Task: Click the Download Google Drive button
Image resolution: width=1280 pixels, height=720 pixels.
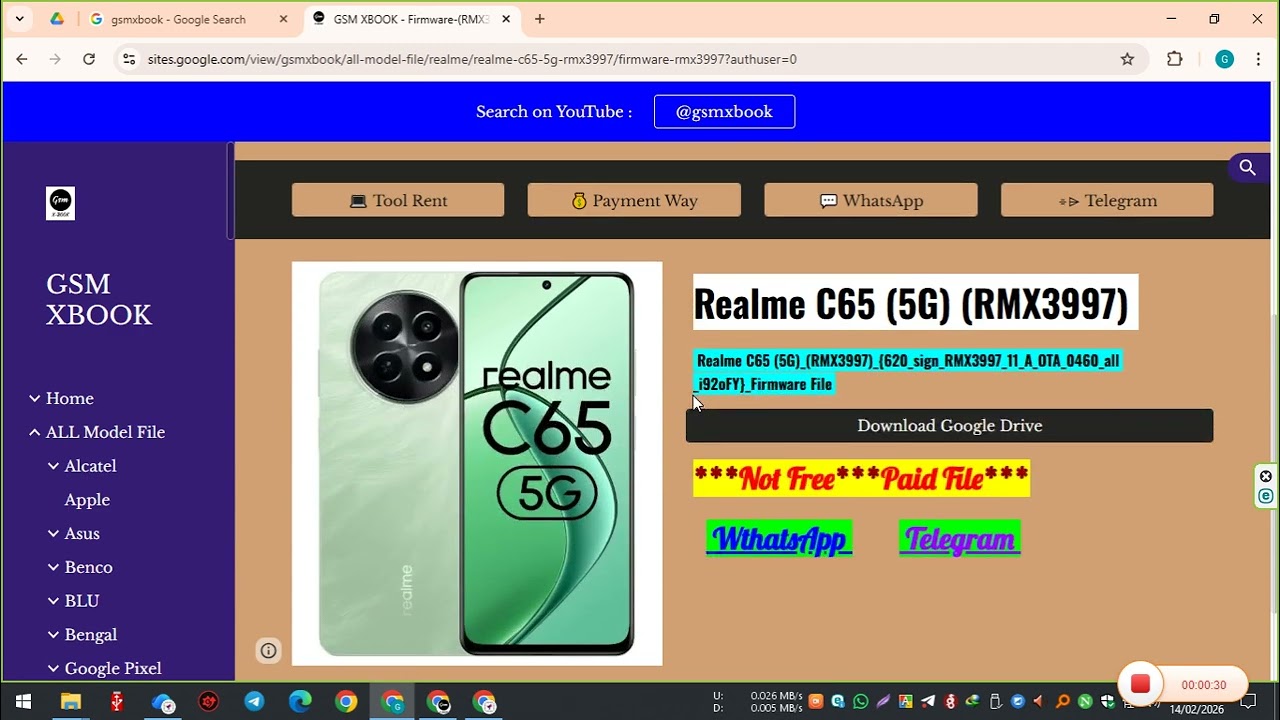Action: click(949, 426)
